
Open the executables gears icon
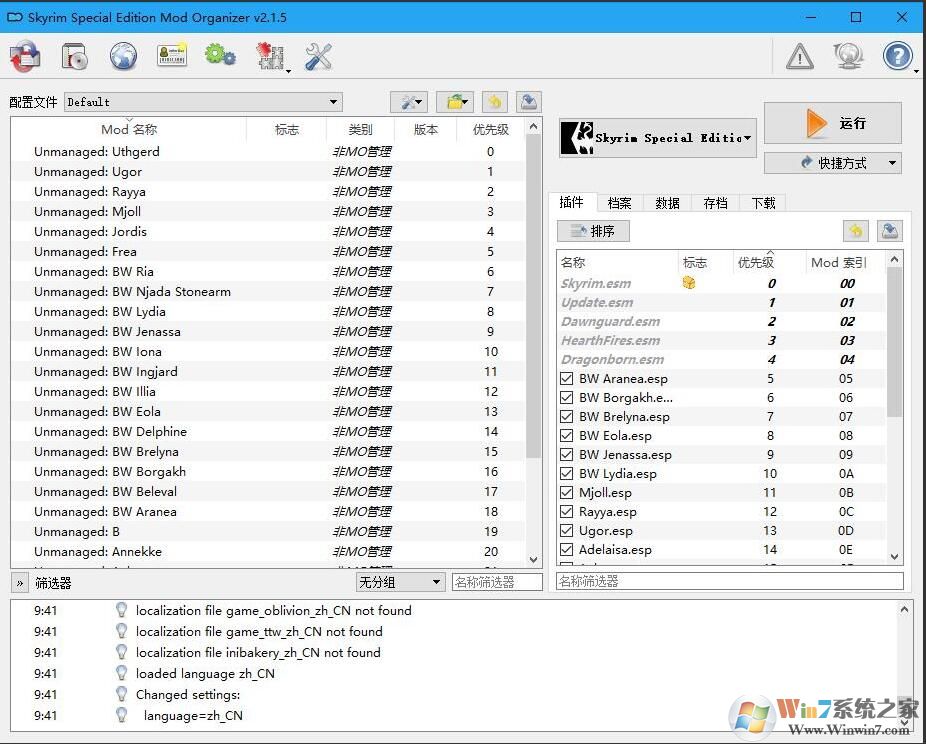(220, 56)
